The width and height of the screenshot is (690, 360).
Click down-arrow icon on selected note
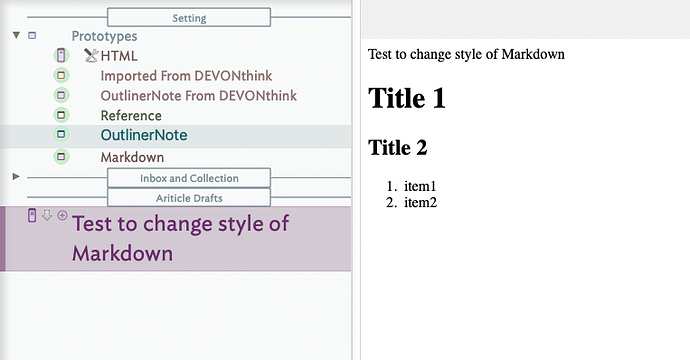point(47,215)
